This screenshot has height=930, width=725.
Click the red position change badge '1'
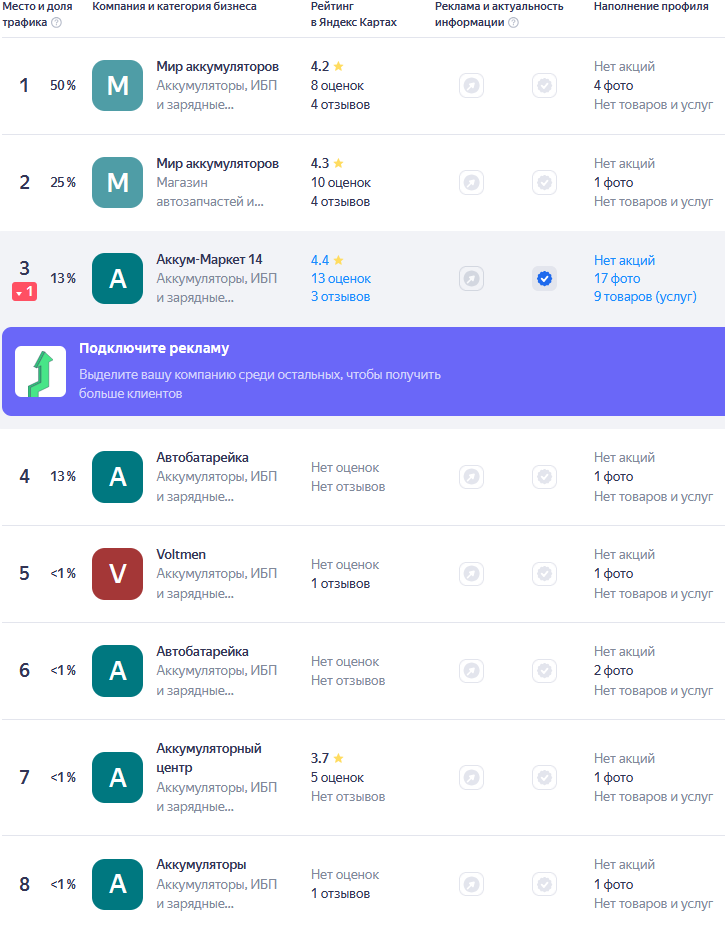point(25,292)
